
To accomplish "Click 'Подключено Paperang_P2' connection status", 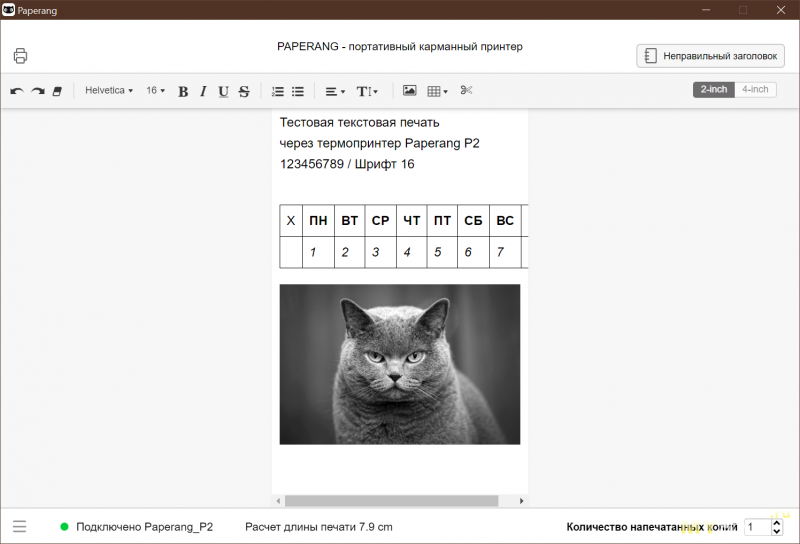I will 137,527.
